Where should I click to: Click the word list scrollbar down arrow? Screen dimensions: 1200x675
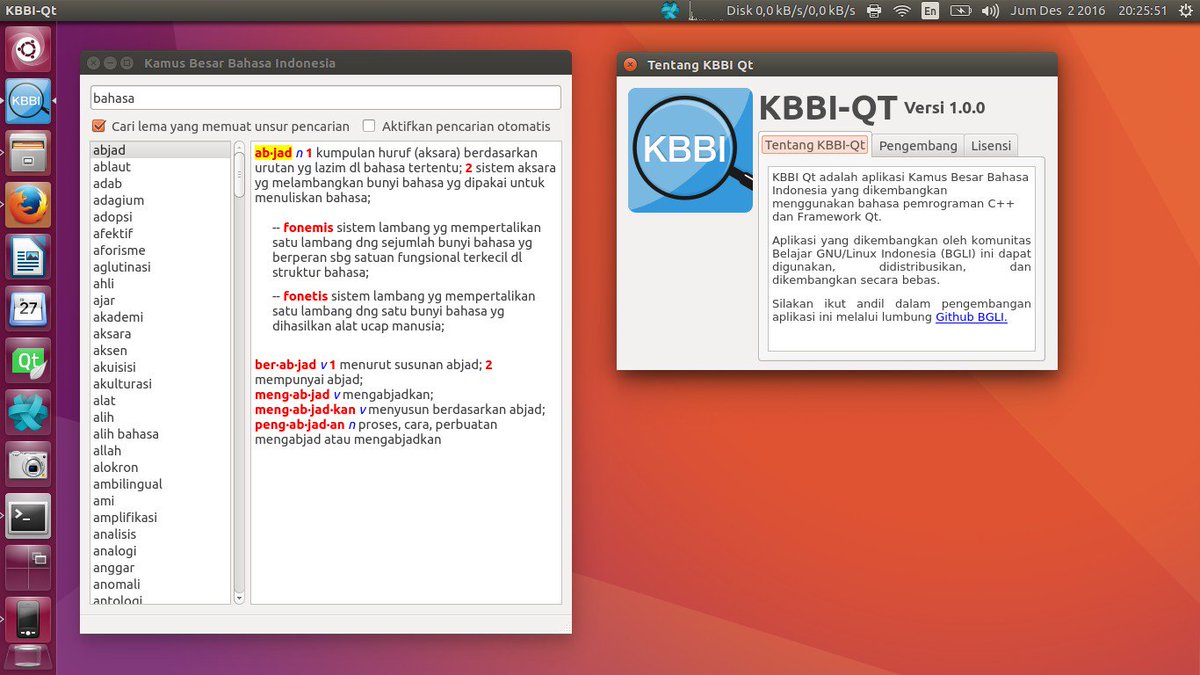(239, 597)
